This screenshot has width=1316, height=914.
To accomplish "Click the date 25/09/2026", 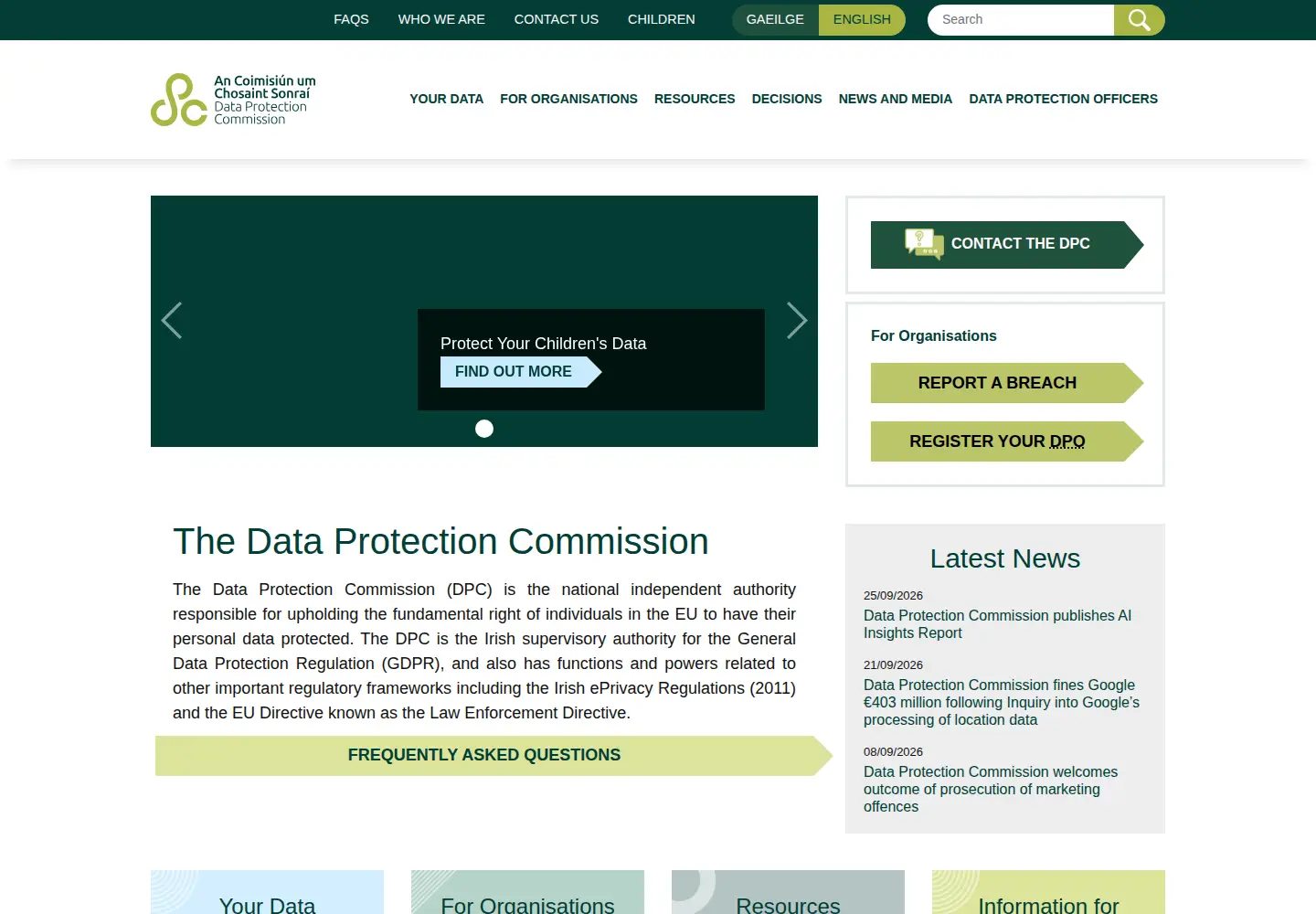I will tap(893, 596).
